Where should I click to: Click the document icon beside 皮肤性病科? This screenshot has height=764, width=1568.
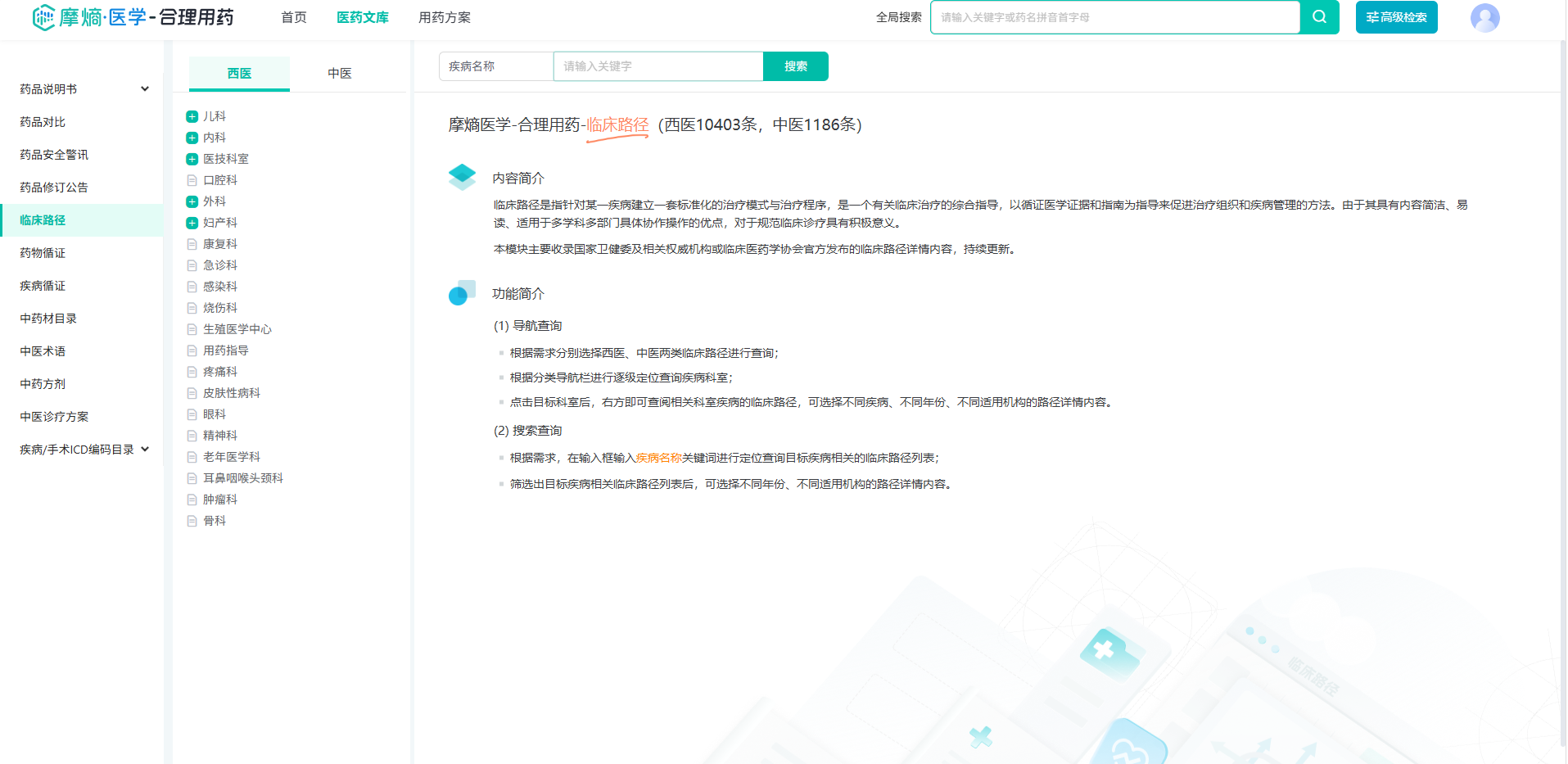tap(192, 393)
